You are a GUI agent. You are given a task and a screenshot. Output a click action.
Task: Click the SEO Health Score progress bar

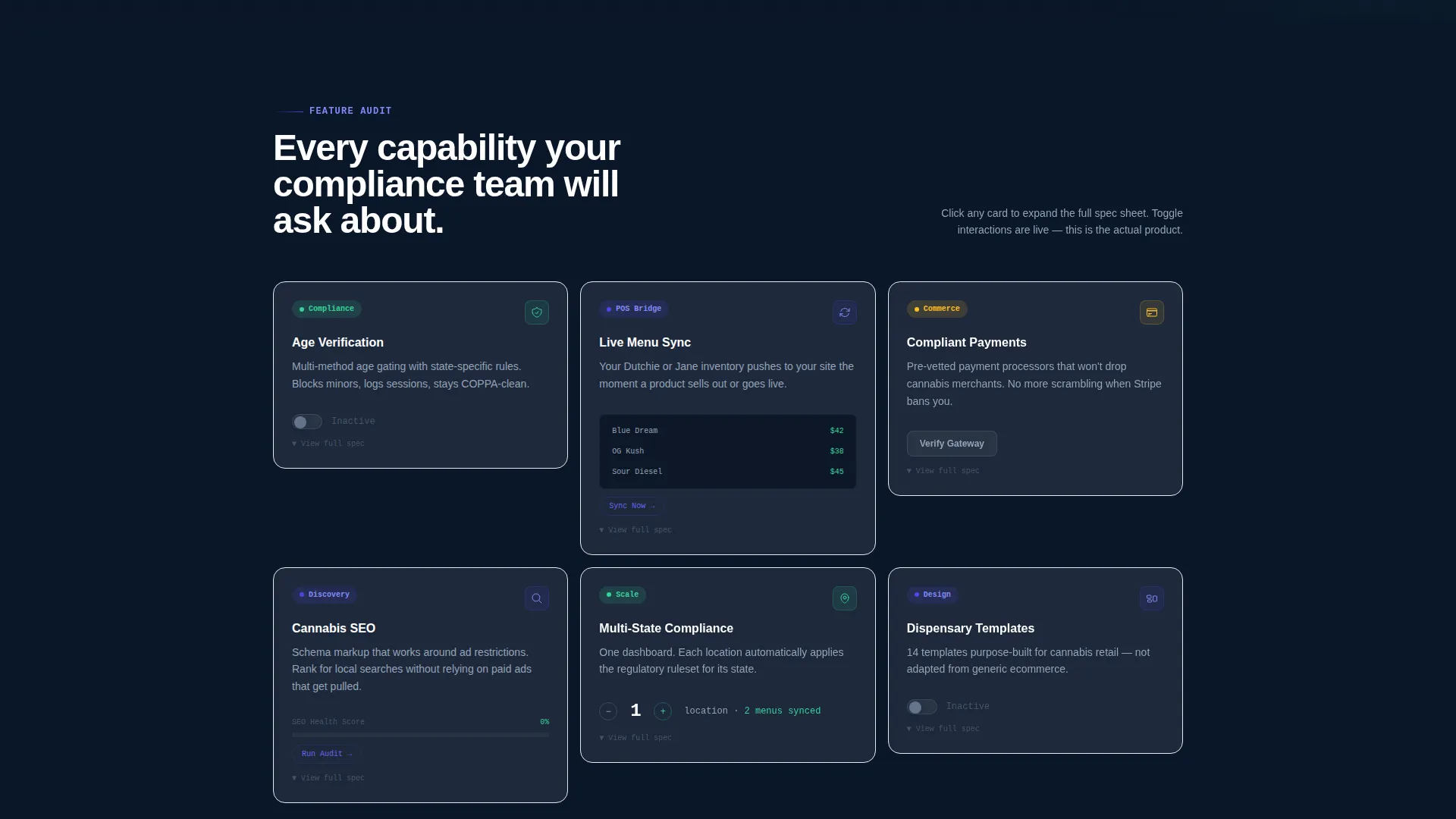pos(420,735)
